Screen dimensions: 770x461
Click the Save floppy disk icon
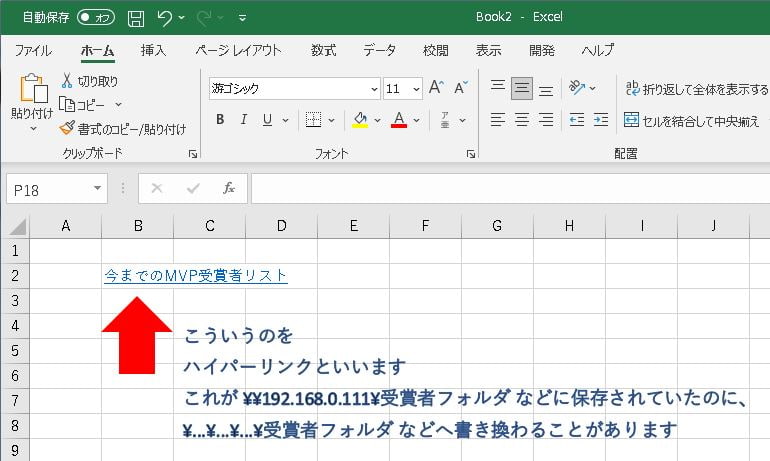136,18
